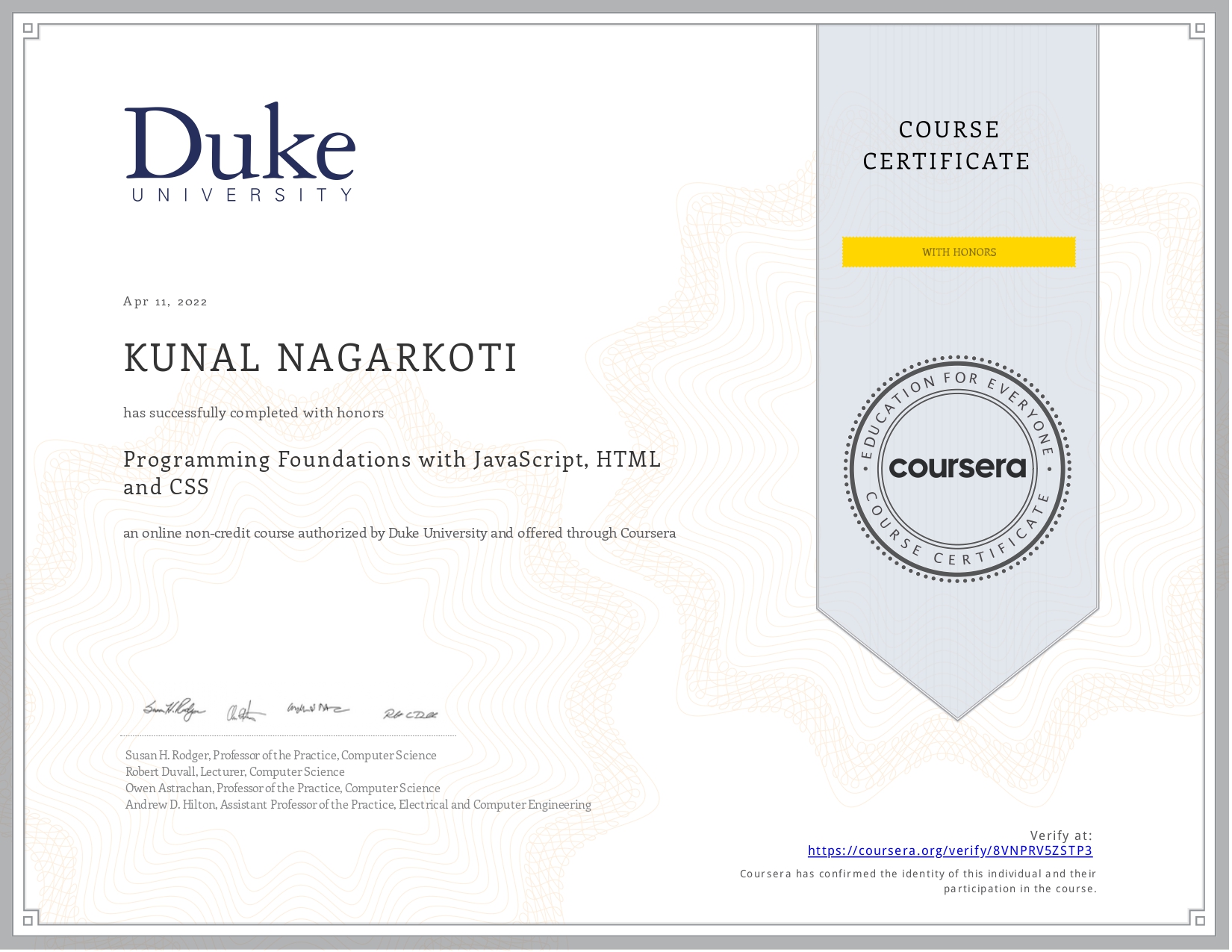Click Robert Duvall, Lecturer line

[x=235, y=772]
